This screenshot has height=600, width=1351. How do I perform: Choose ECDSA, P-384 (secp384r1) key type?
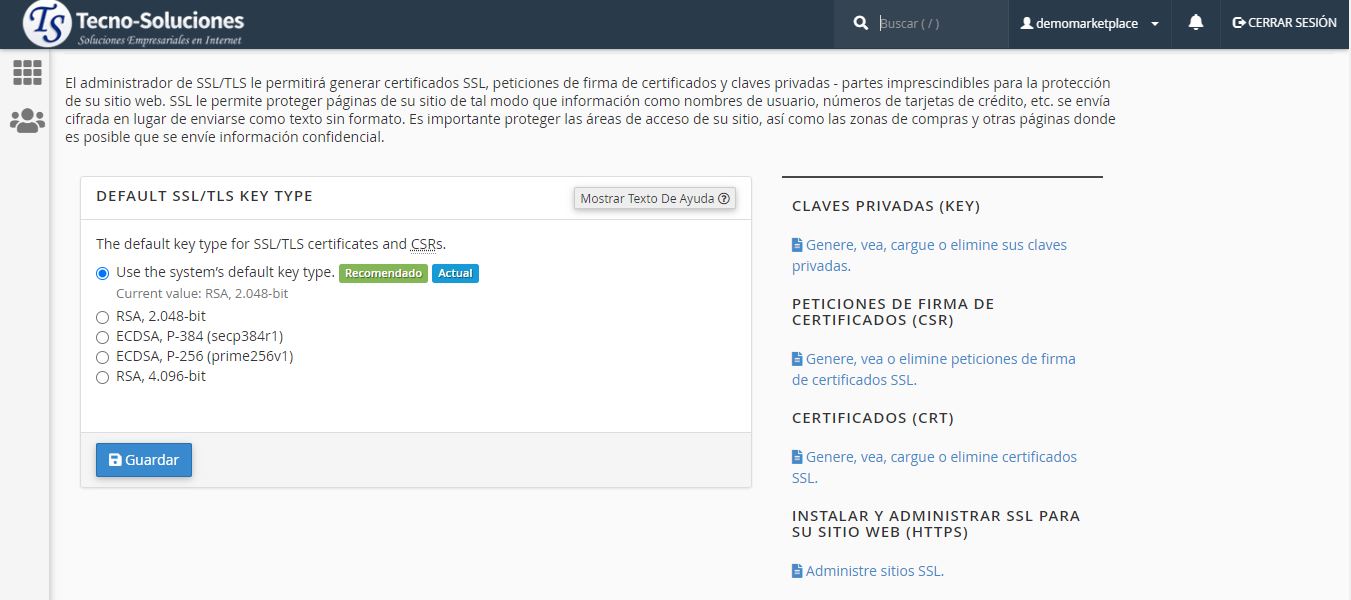(103, 337)
